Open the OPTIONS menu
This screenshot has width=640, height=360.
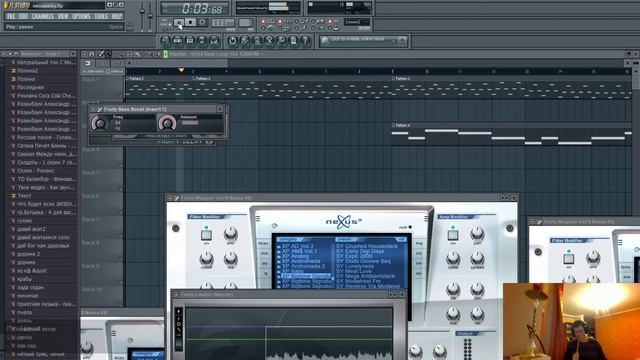point(81,16)
